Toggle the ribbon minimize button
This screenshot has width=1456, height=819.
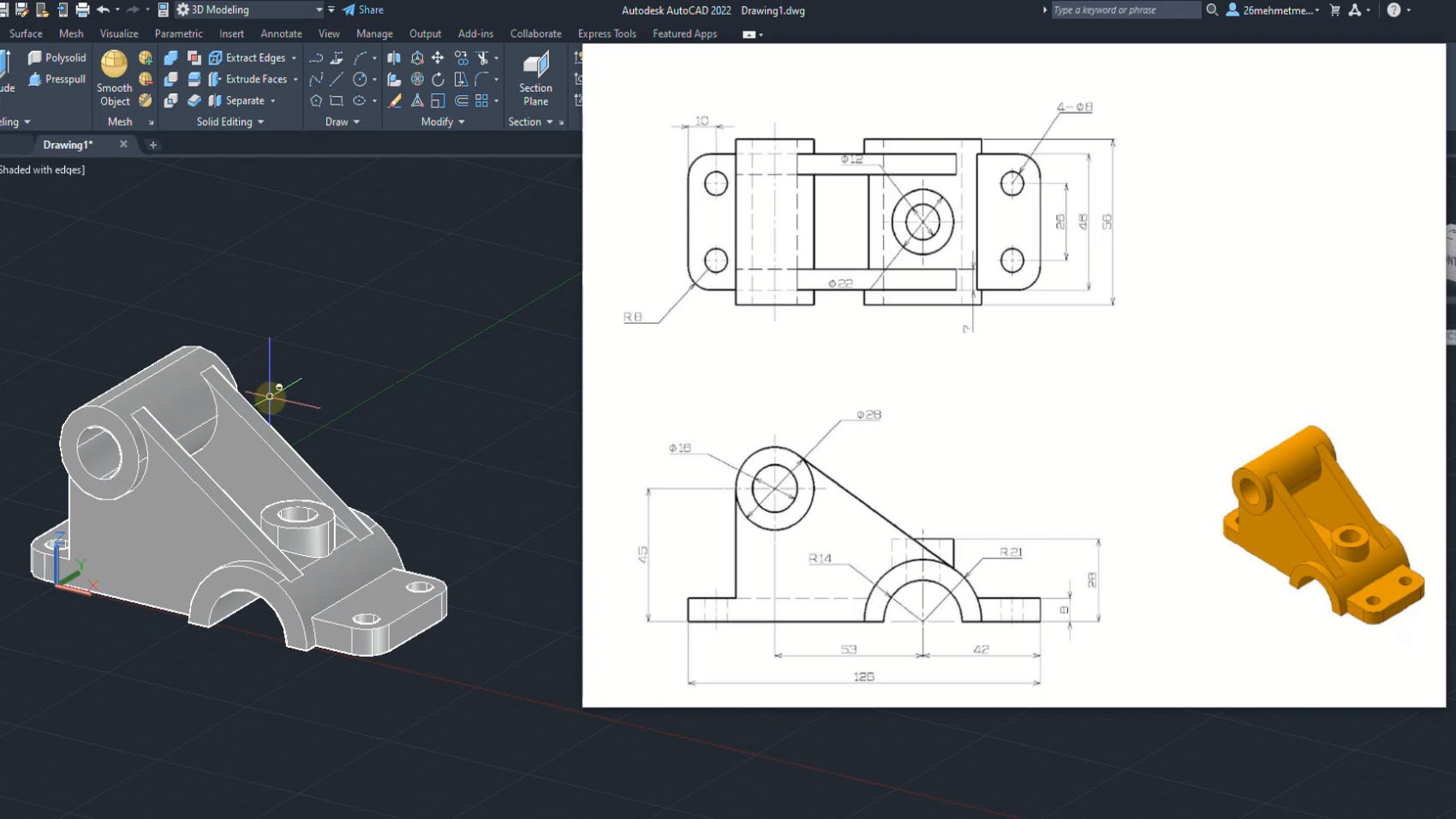point(749,34)
